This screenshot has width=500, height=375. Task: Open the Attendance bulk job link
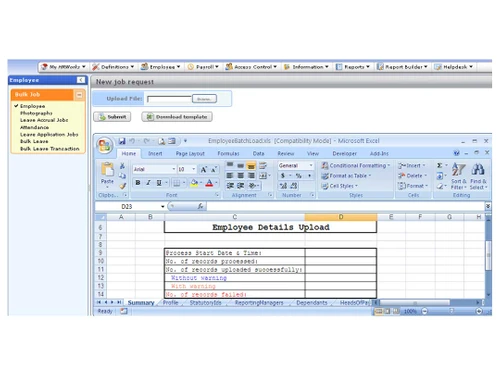pyautogui.click(x=34, y=127)
